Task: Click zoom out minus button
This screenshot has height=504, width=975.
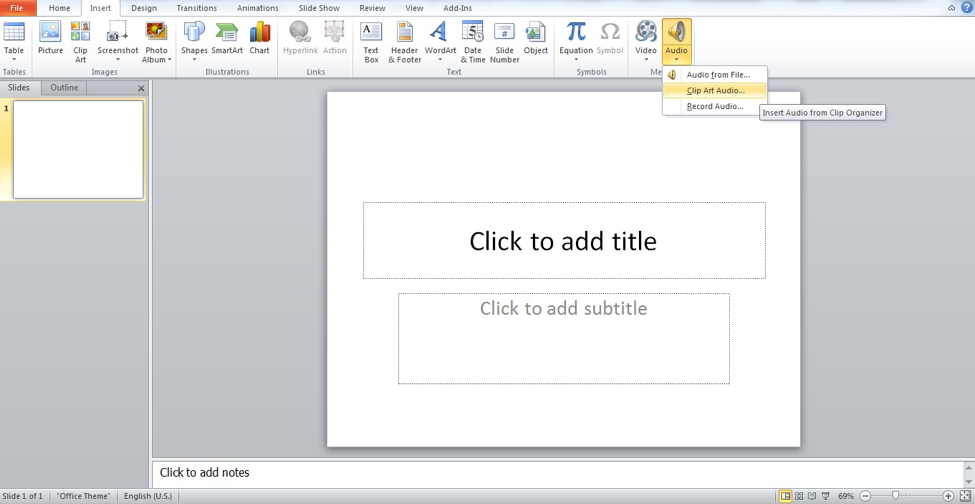Action: [864, 496]
